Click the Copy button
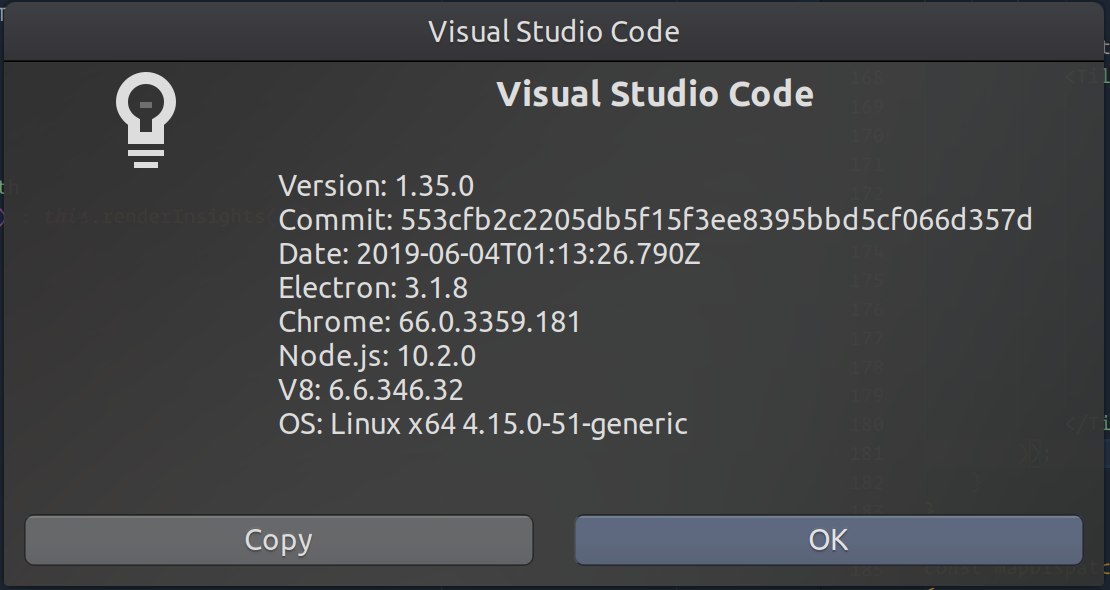This screenshot has height=590, width=1110. point(278,540)
